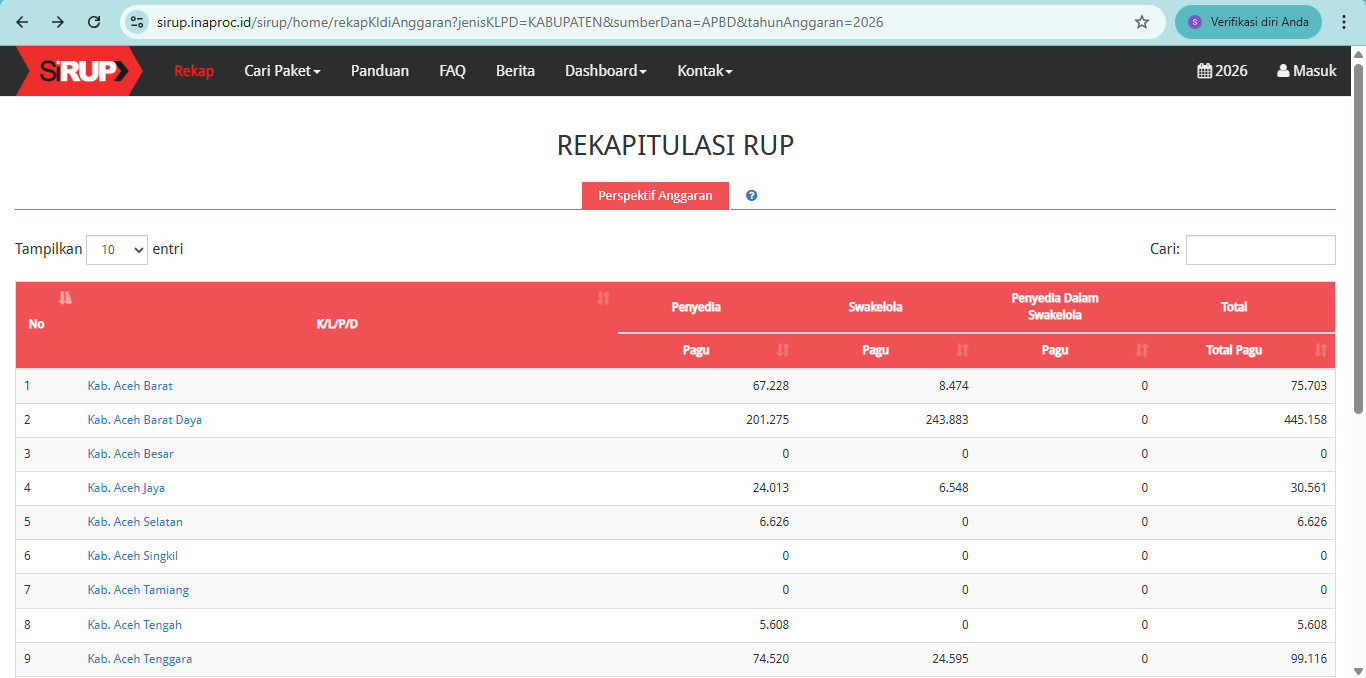Sort Penyedia Pagu column
The image size is (1366, 678).
pyautogui.click(x=783, y=350)
